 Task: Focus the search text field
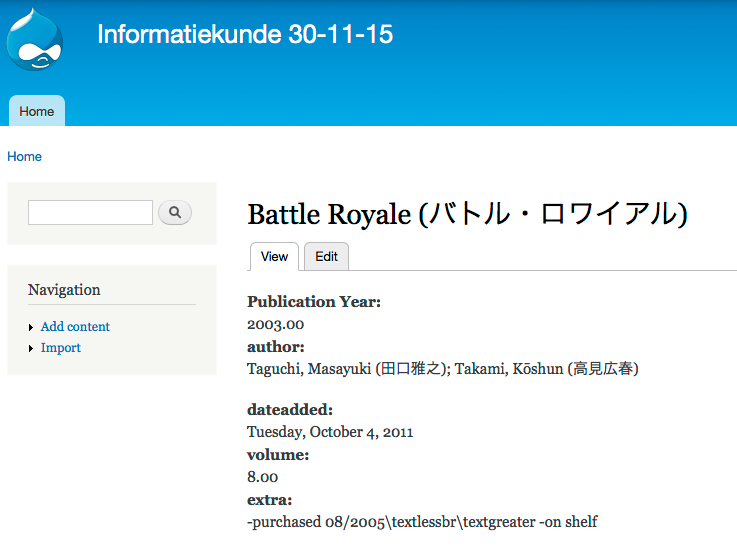pyautogui.click(x=90, y=212)
